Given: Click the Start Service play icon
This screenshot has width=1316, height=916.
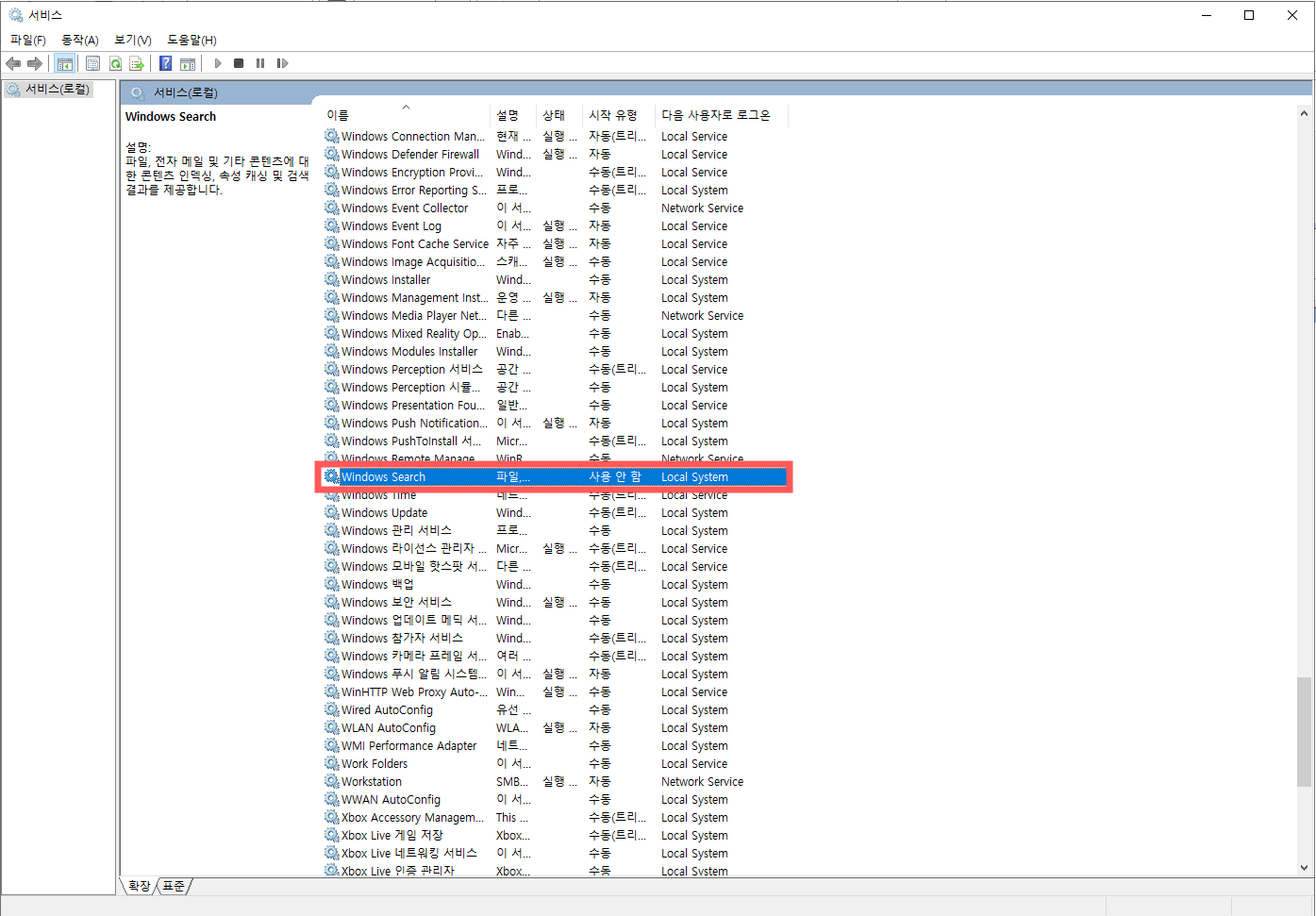Looking at the screenshot, I should tap(218, 63).
